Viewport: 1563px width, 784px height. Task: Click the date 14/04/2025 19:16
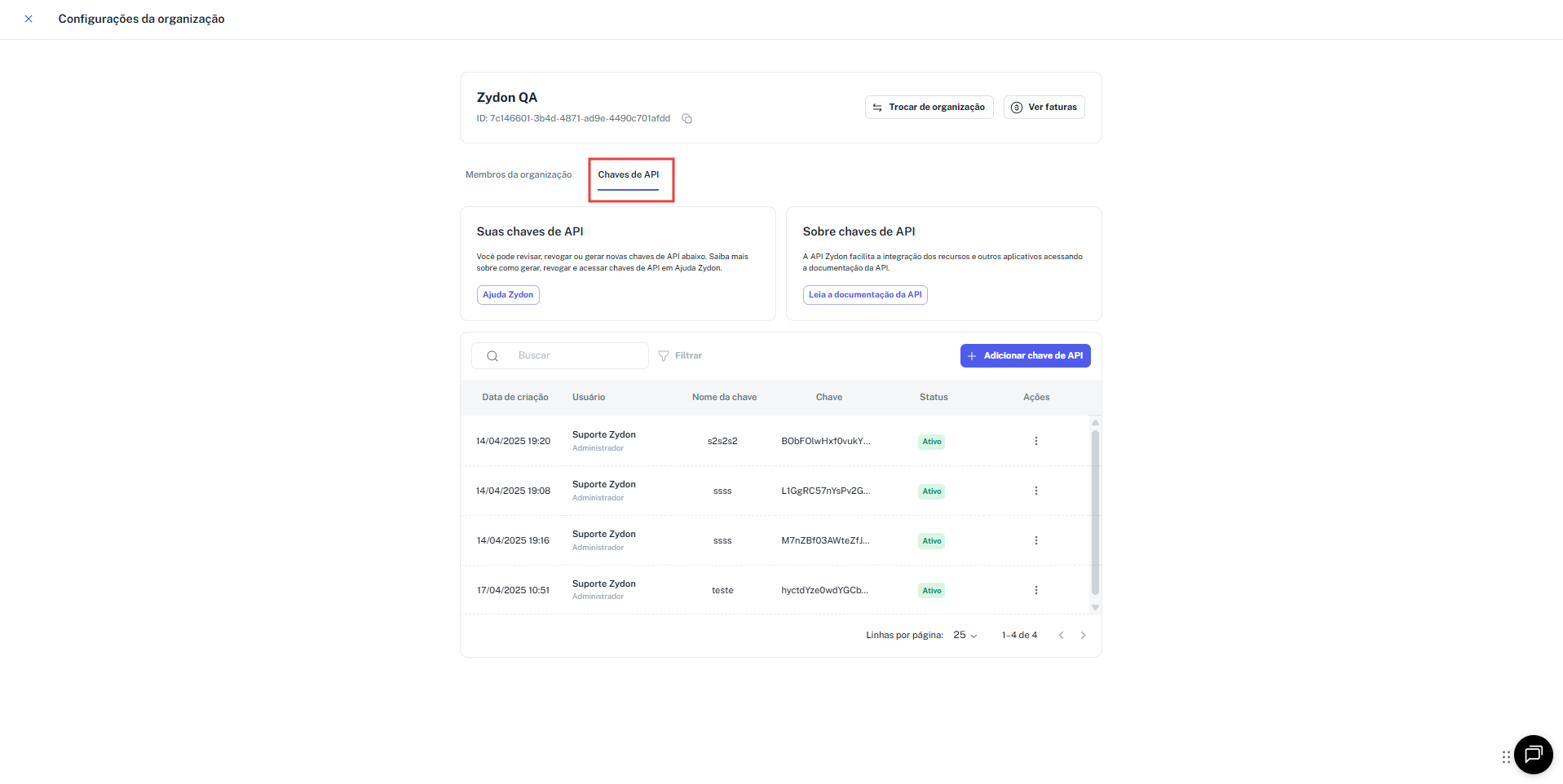[513, 541]
